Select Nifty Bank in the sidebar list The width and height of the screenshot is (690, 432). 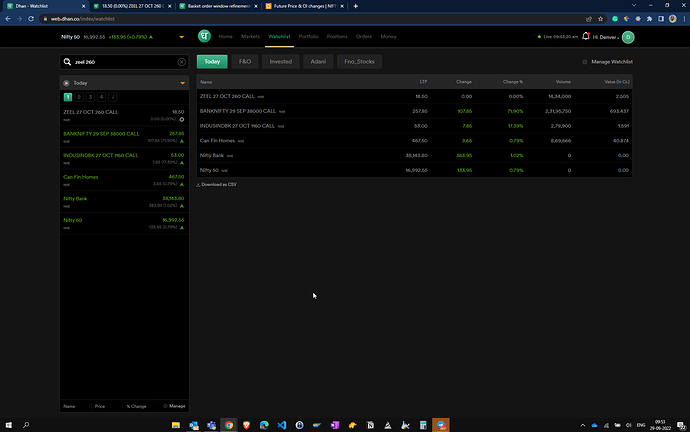[x=124, y=201]
